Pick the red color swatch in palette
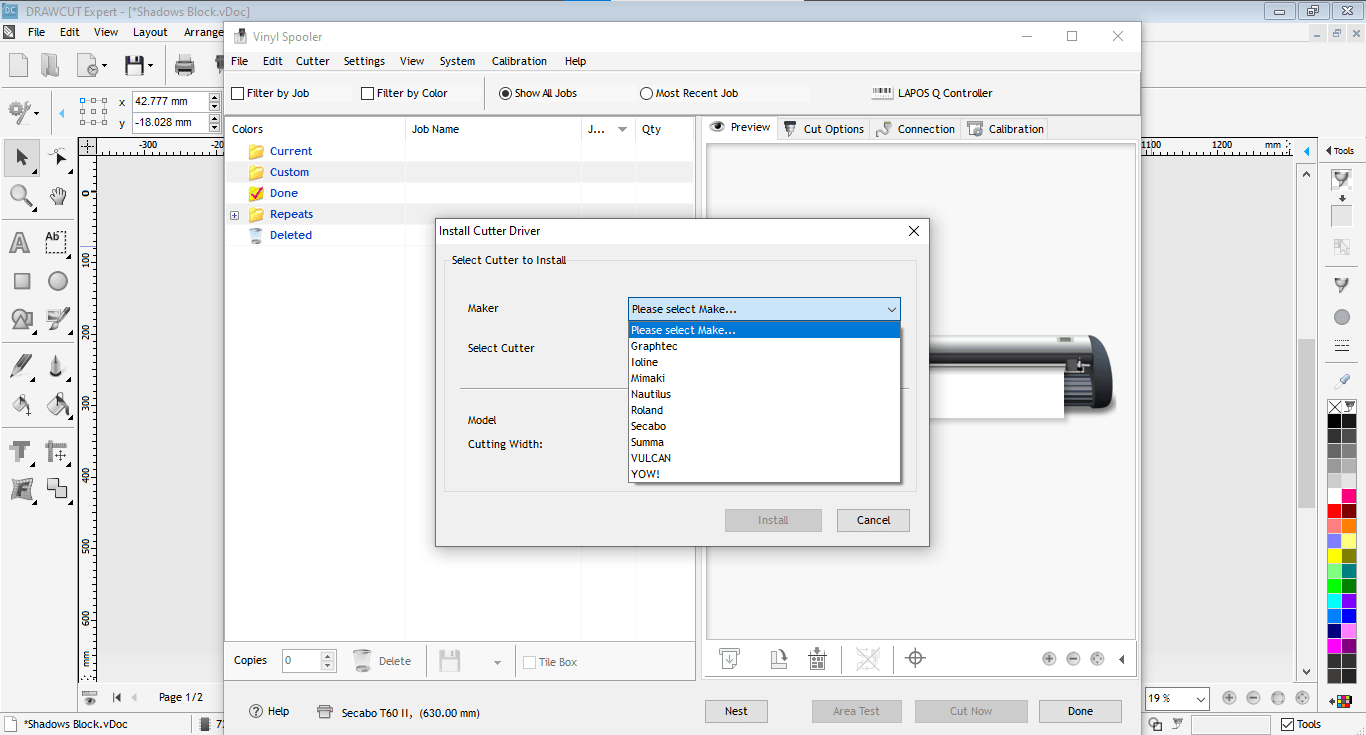The width and height of the screenshot is (1366, 735). pos(1334,511)
